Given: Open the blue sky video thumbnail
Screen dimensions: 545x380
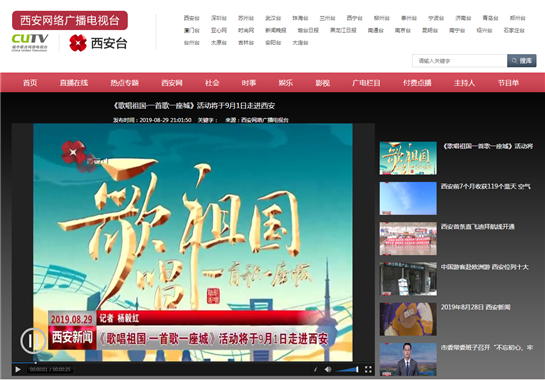Looking at the screenshot, I should (x=408, y=198).
